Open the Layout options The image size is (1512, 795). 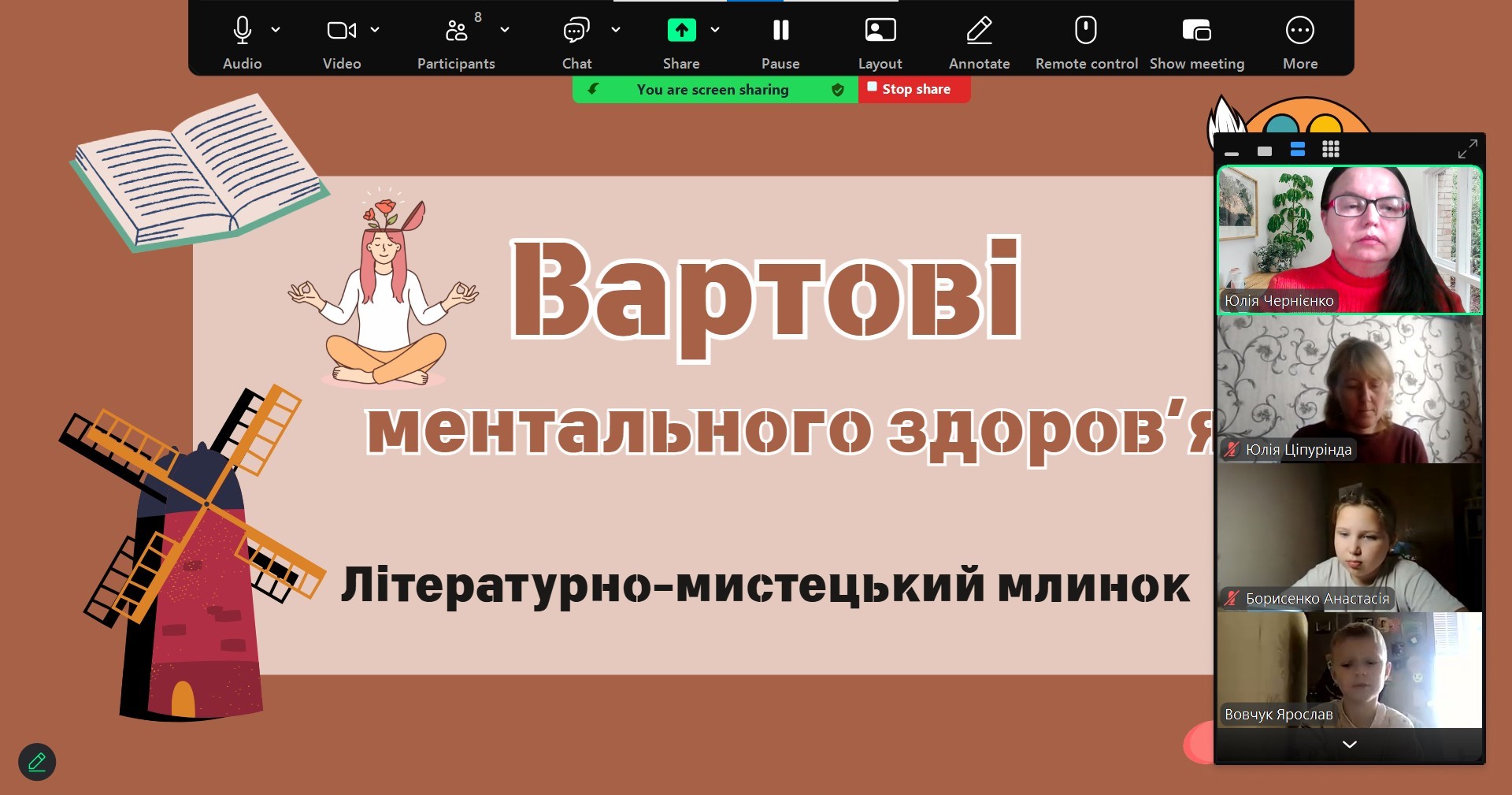(880, 31)
